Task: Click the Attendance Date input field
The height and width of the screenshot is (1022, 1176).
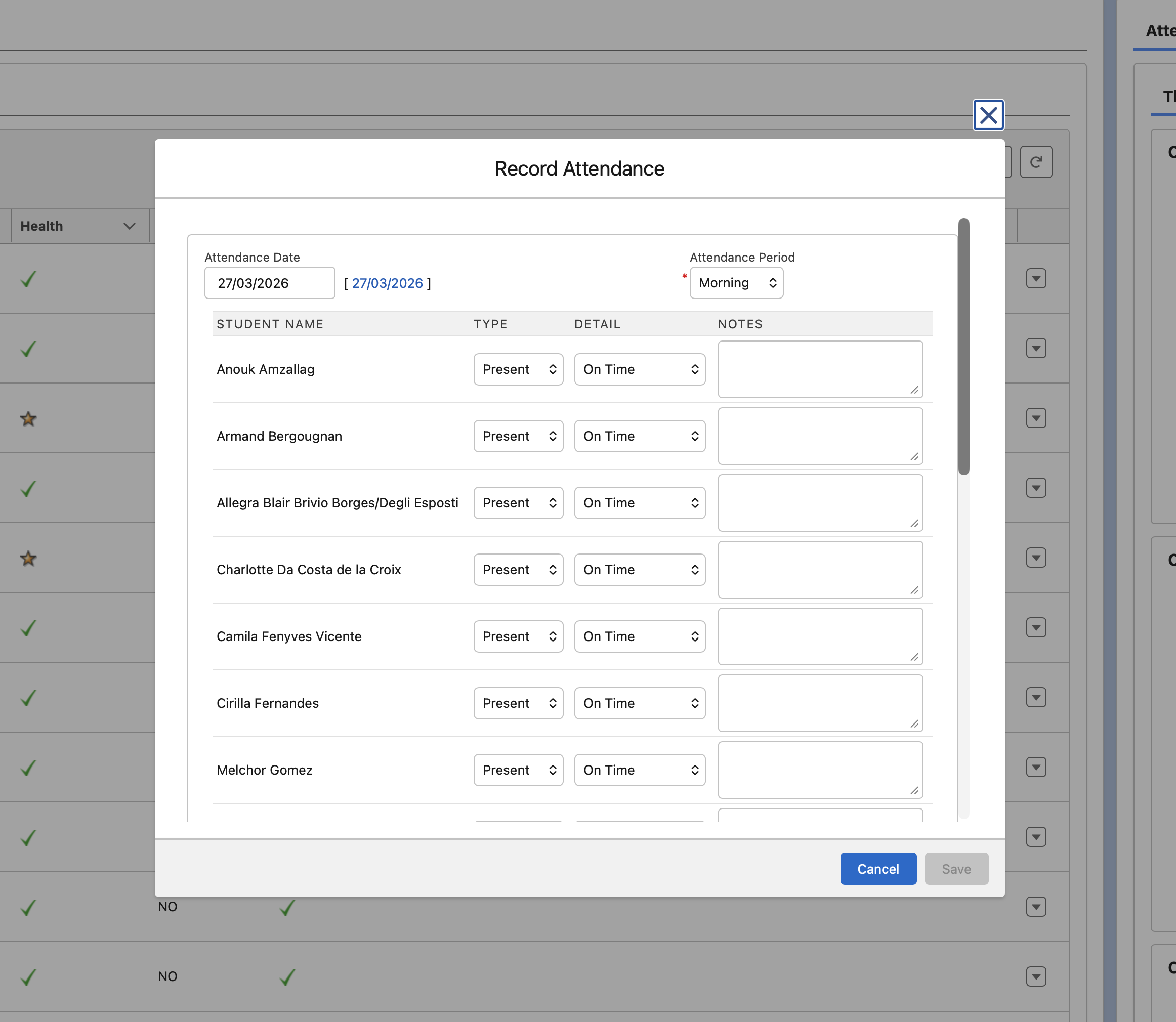Action: 269,283
